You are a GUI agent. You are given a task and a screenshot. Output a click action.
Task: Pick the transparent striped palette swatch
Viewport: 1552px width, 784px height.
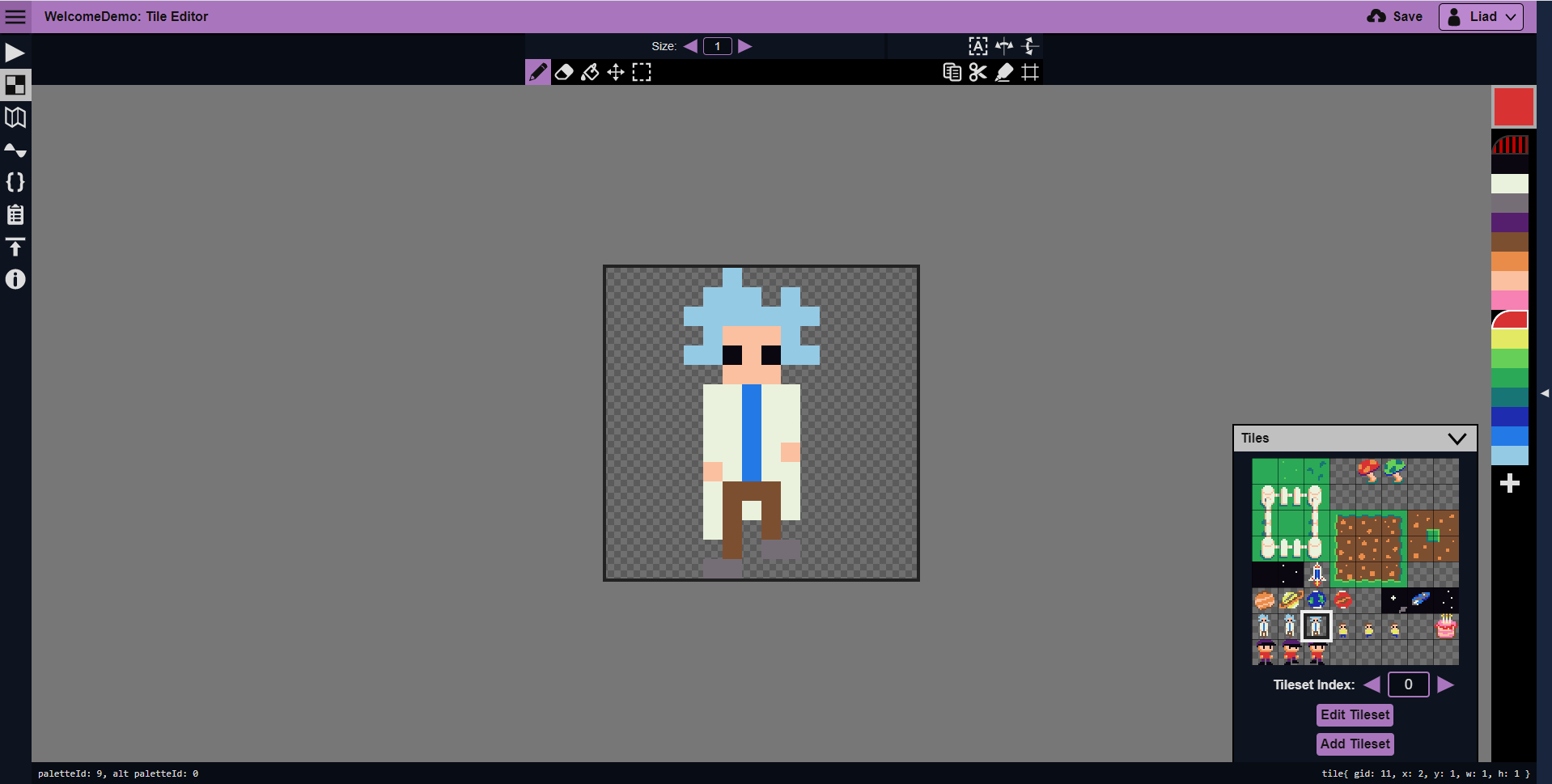click(1510, 145)
